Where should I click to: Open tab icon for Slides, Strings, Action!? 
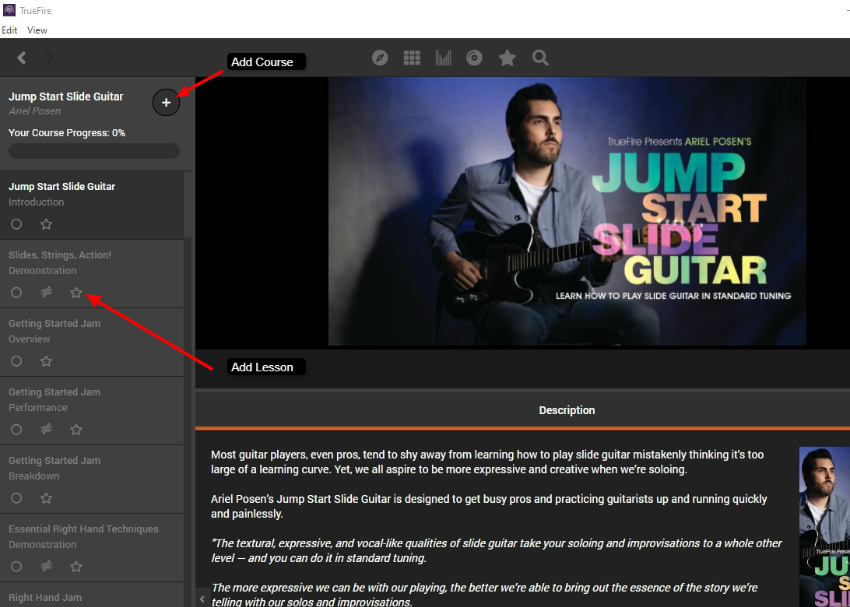pyautogui.click(x=46, y=293)
